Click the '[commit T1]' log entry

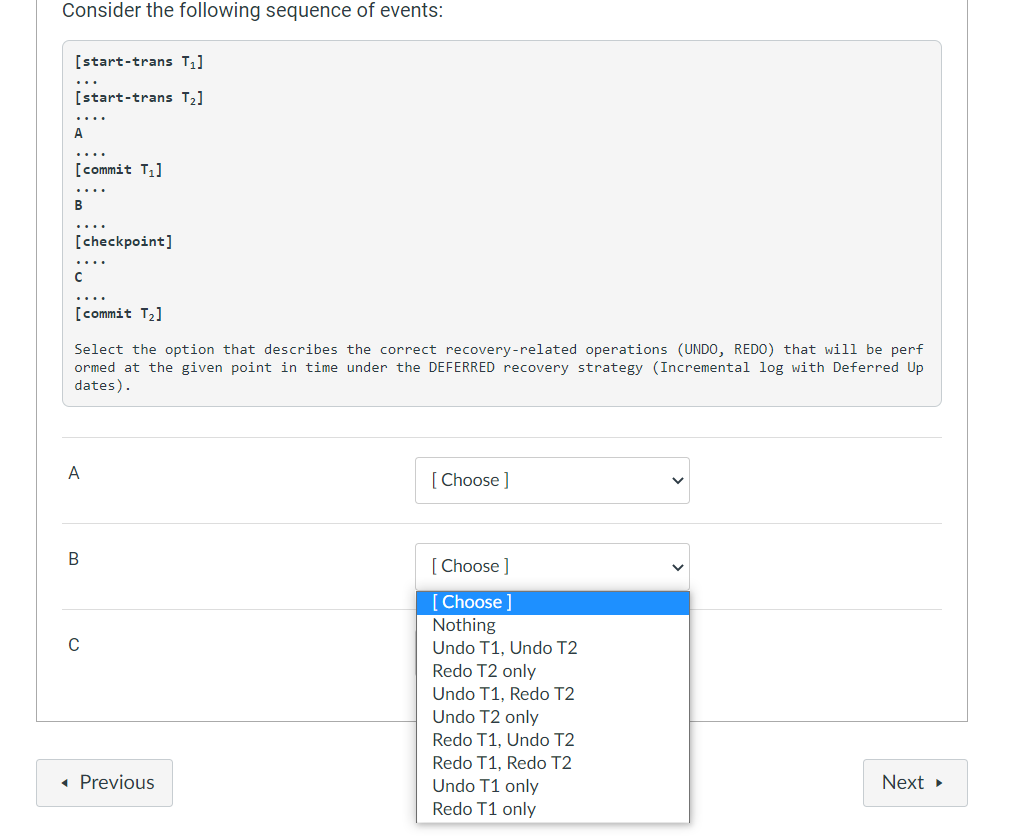[119, 170]
